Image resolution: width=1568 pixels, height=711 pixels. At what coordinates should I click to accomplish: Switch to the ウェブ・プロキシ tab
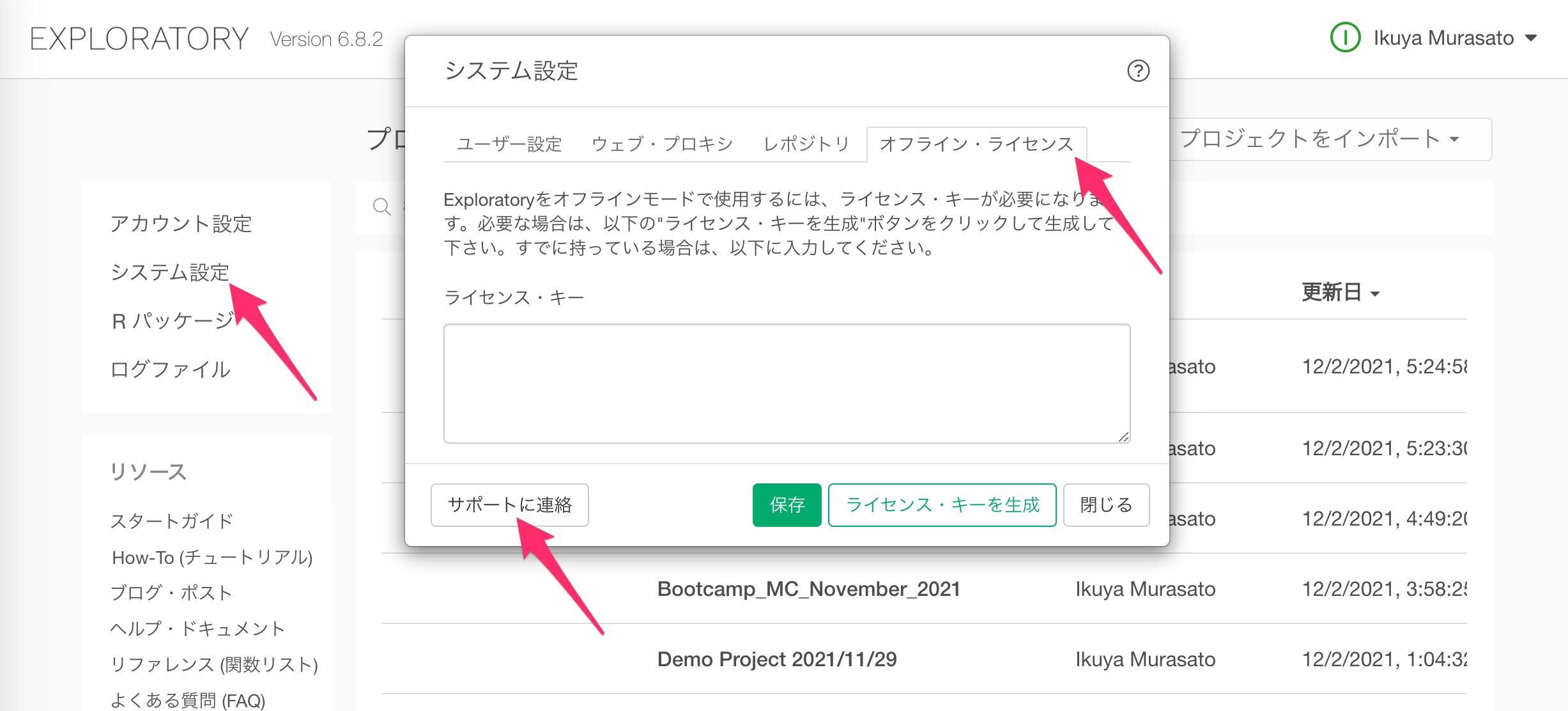coord(662,144)
